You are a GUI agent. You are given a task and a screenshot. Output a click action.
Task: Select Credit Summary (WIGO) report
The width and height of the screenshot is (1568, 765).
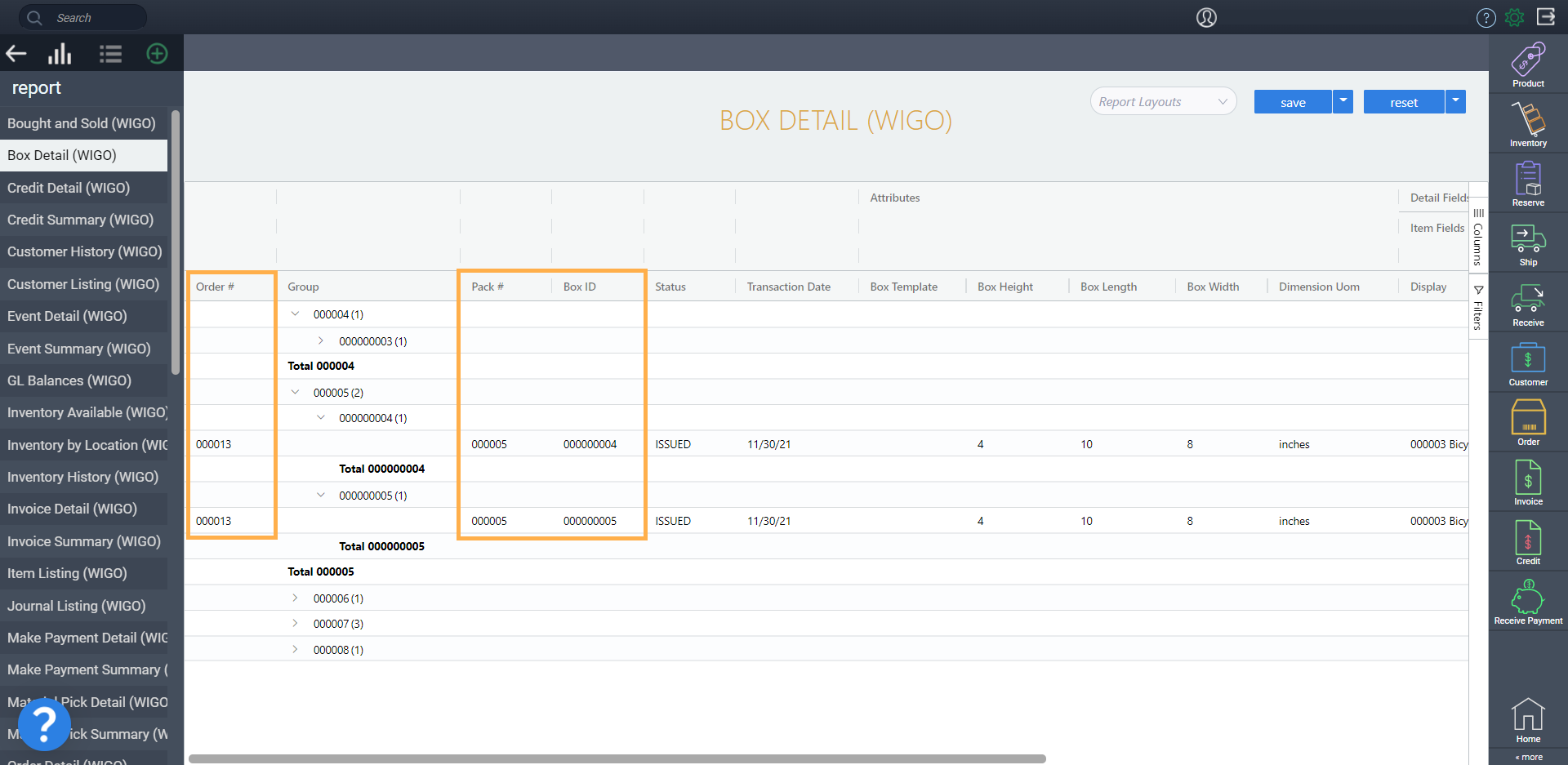[x=83, y=220]
